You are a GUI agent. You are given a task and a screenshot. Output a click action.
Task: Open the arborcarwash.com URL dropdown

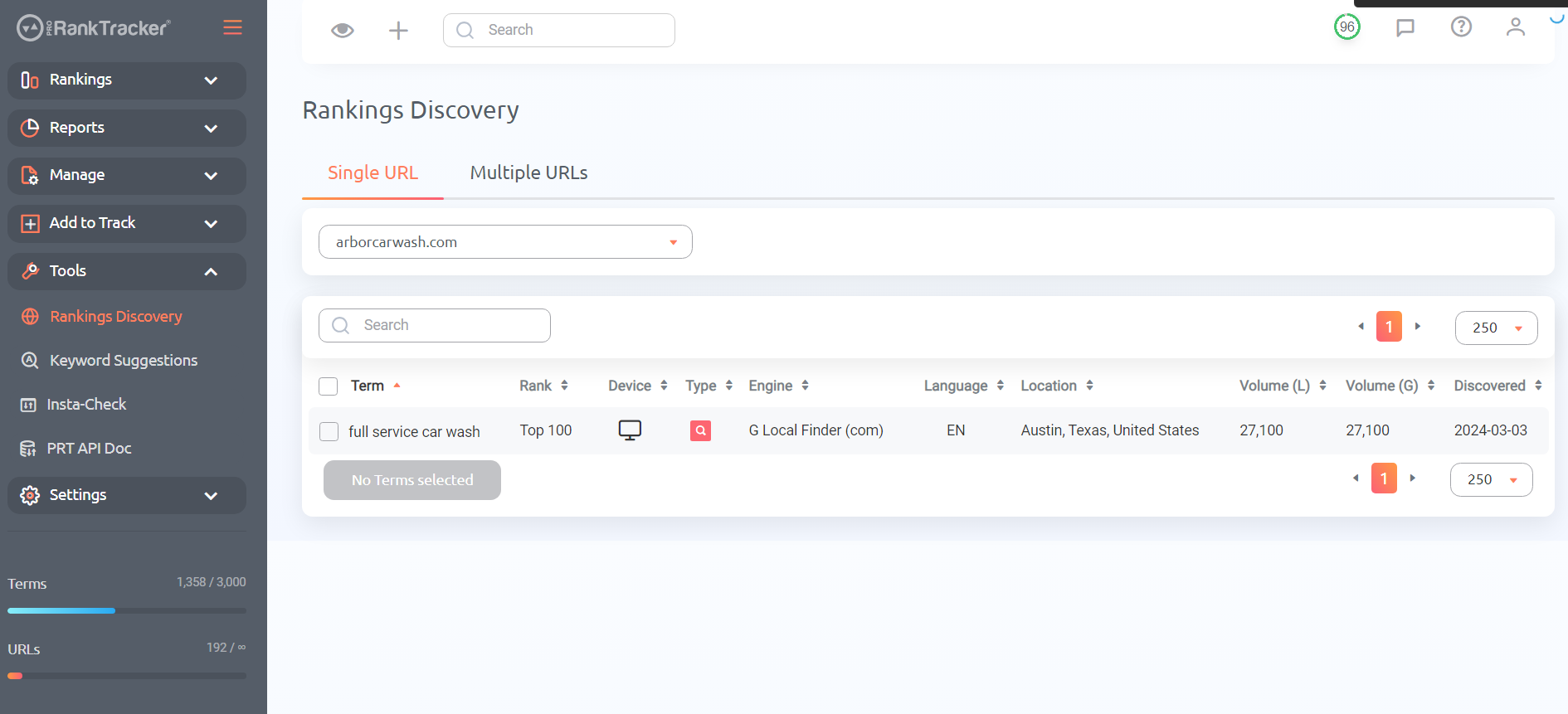coord(505,242)
